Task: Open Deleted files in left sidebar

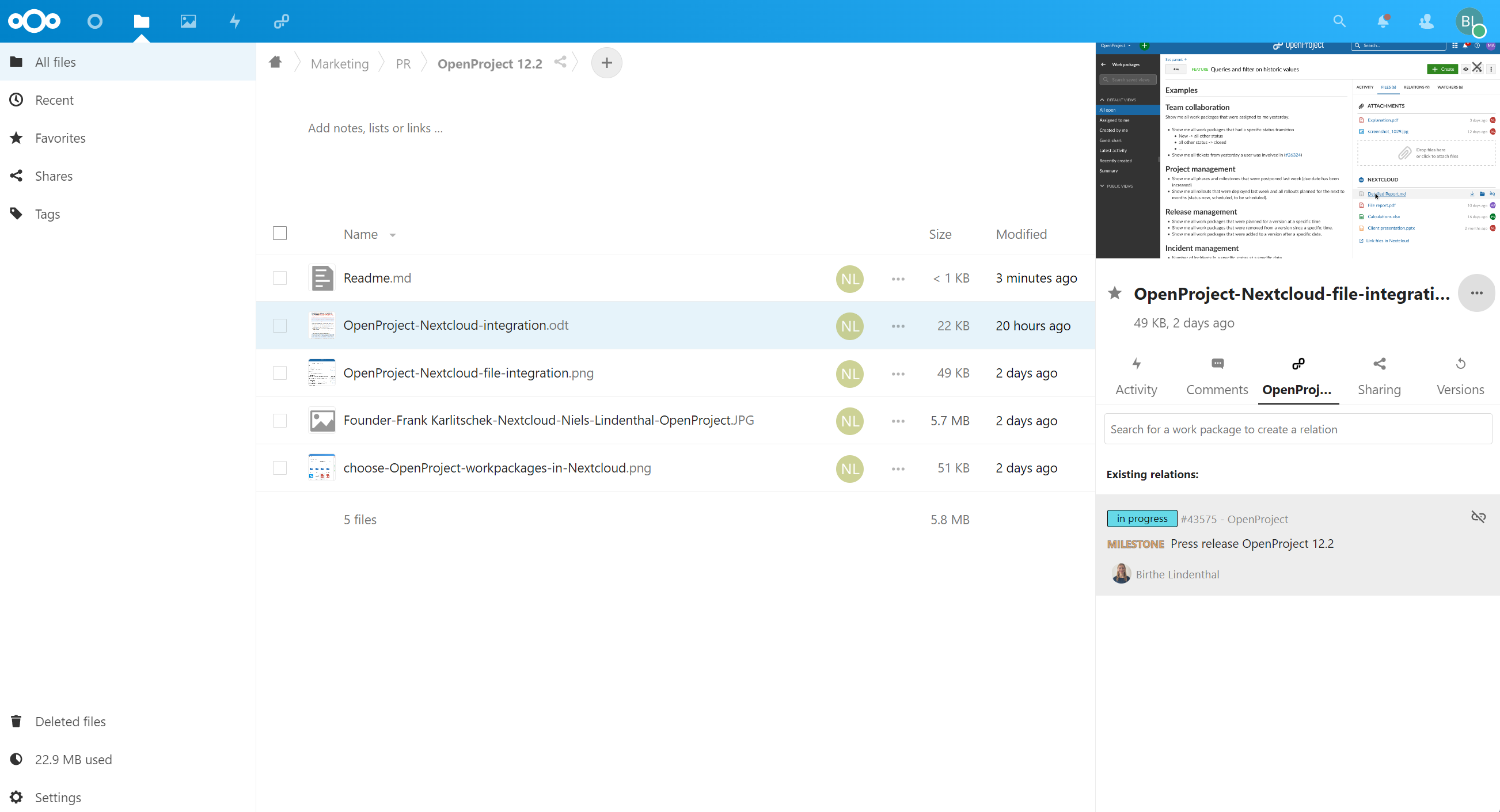Action: point(71,721)
